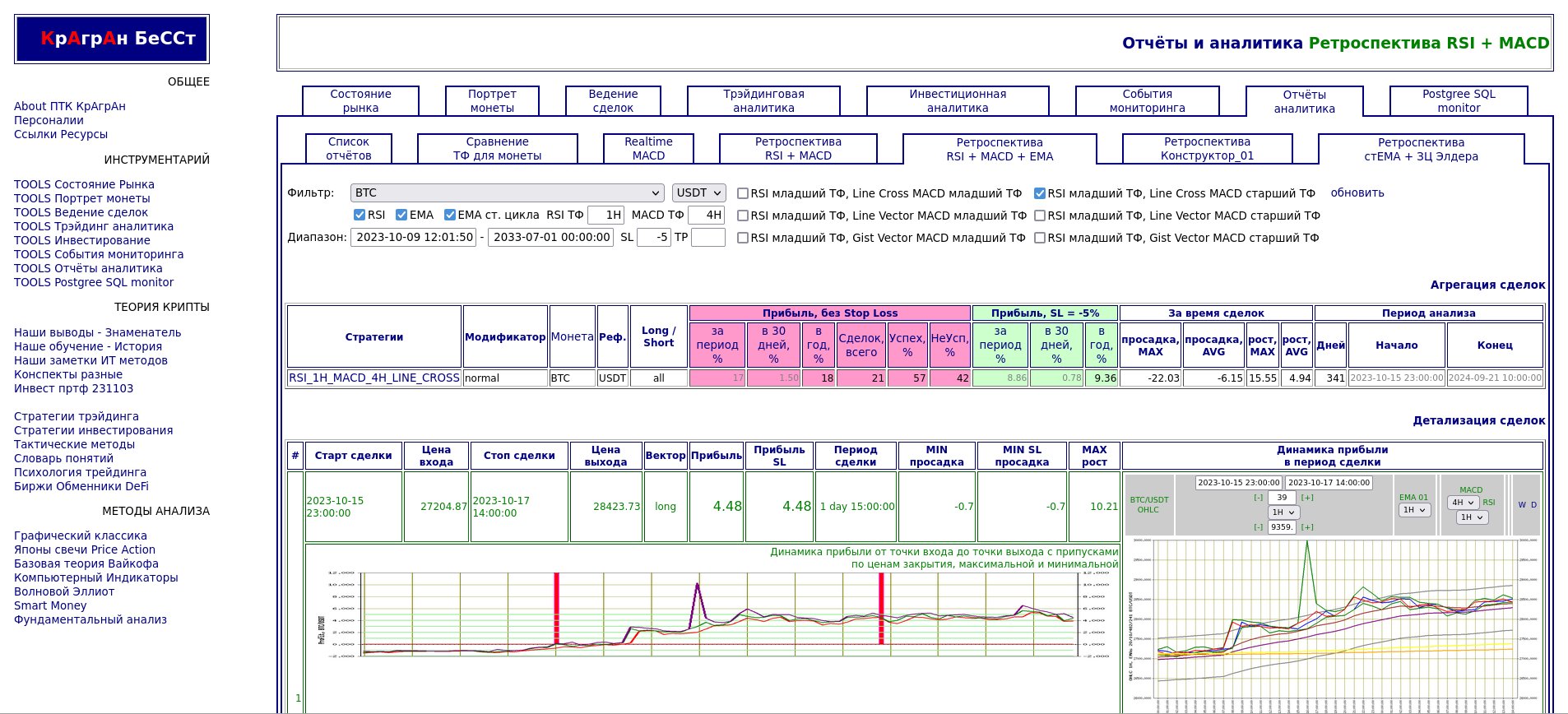Switch to the Портрет монеты tab
This screenshot has width=1568, height=714.
point(492,100)
